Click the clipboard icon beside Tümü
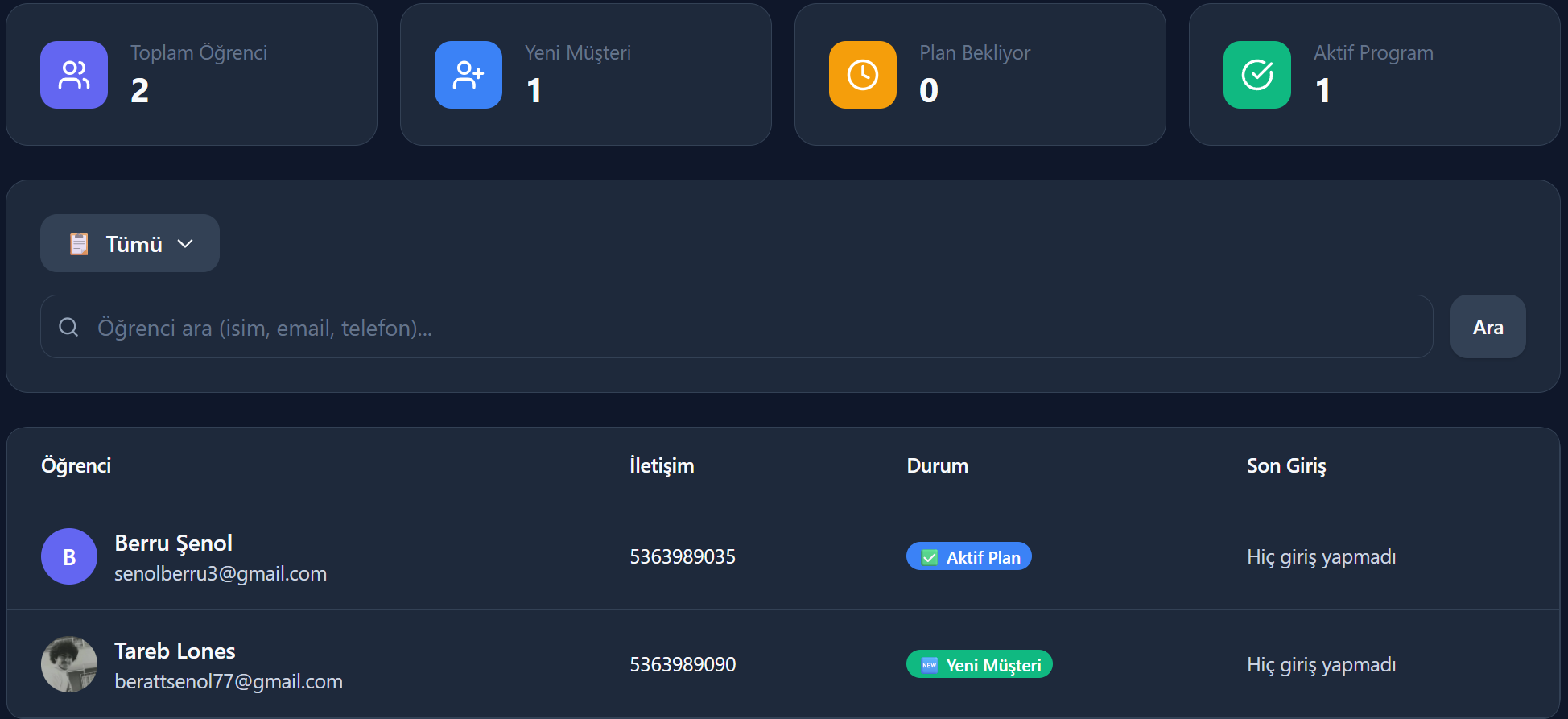The image size is (1568, 719). coord(79,244)
